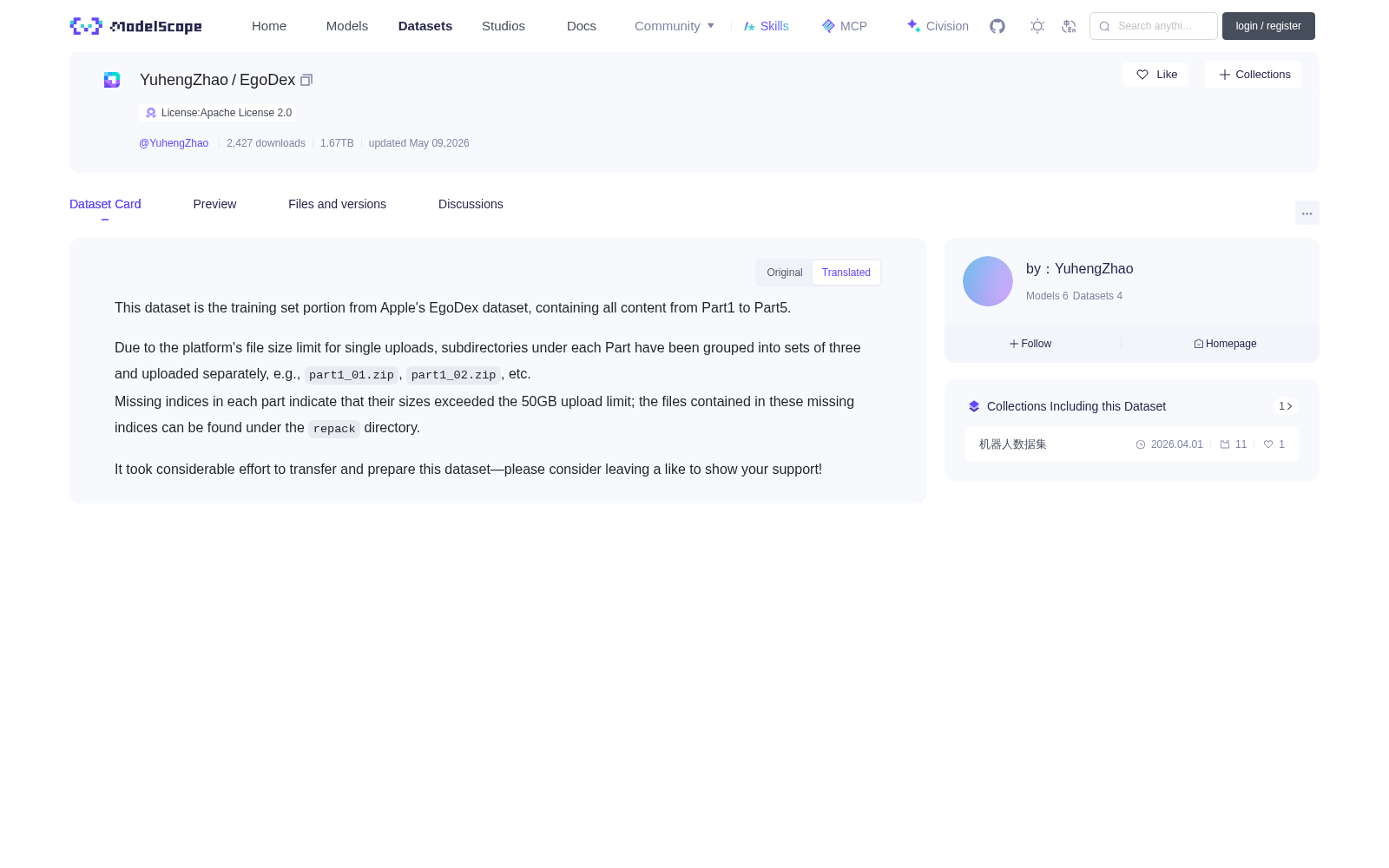The width and height of the screenshot is (1389, 868).
Task: Switch to the Preview tab
Action: [x=214, y=204]
